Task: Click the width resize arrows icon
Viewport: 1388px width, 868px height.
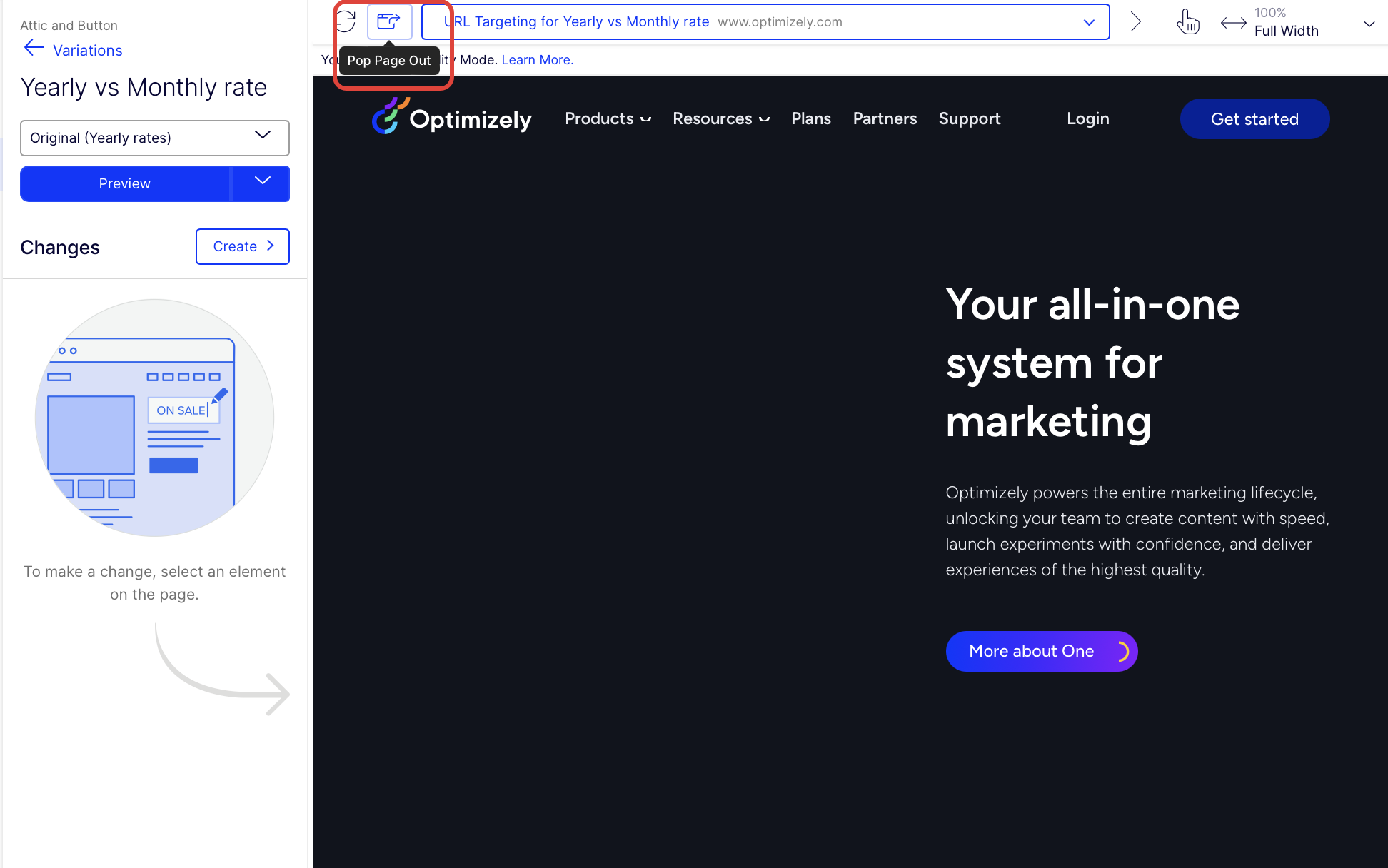Action: coord(1233,23)
